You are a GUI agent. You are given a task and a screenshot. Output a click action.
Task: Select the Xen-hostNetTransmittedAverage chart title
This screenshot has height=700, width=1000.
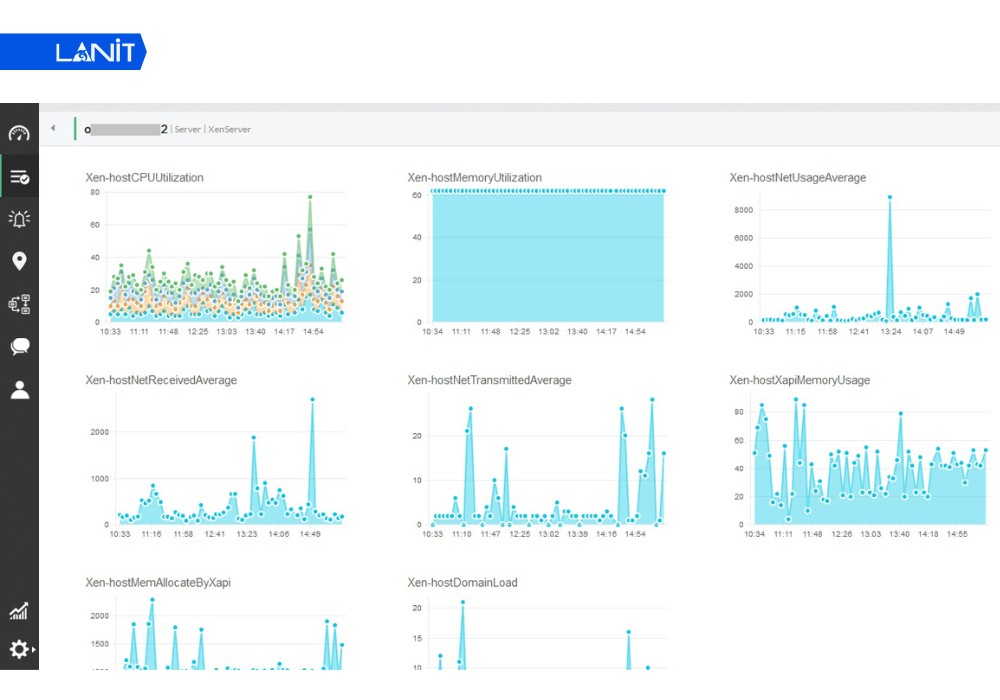coord(489,380)
